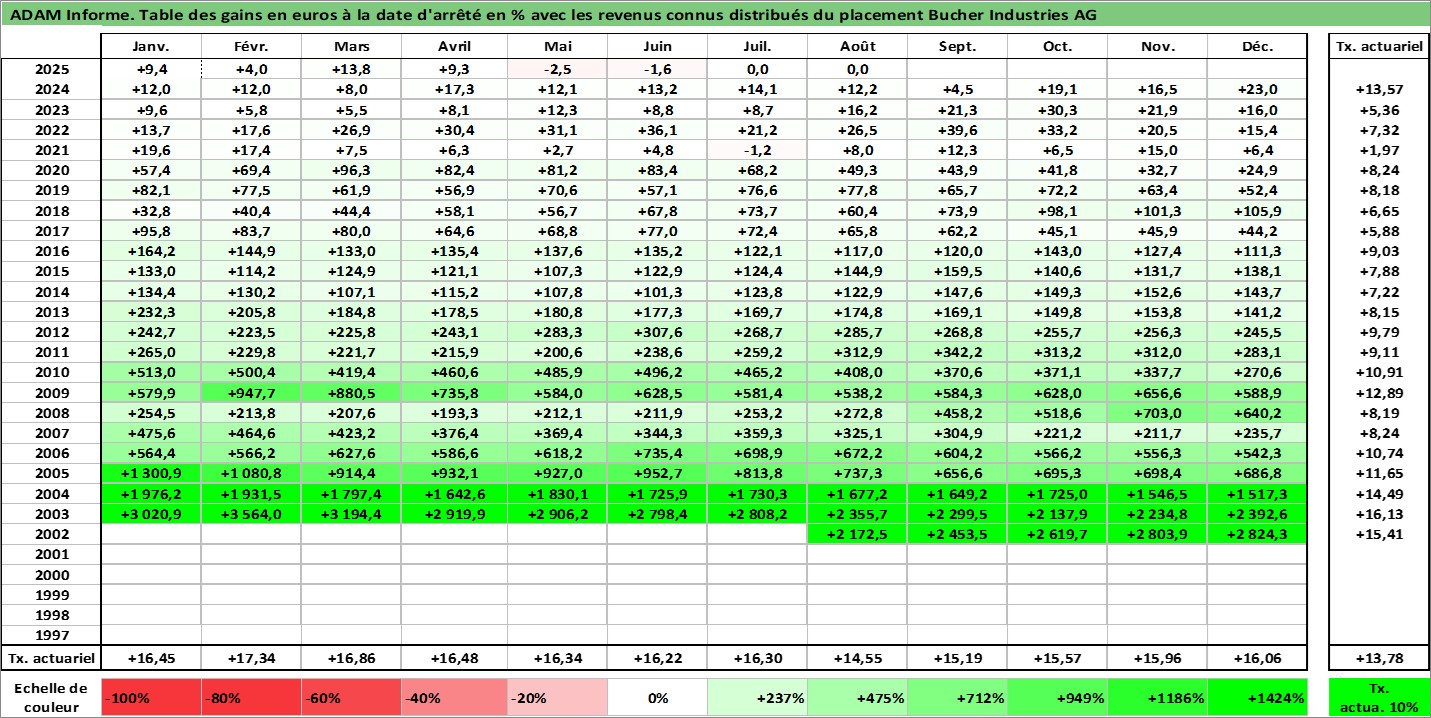Select the Mars column header

click(352, 47)
